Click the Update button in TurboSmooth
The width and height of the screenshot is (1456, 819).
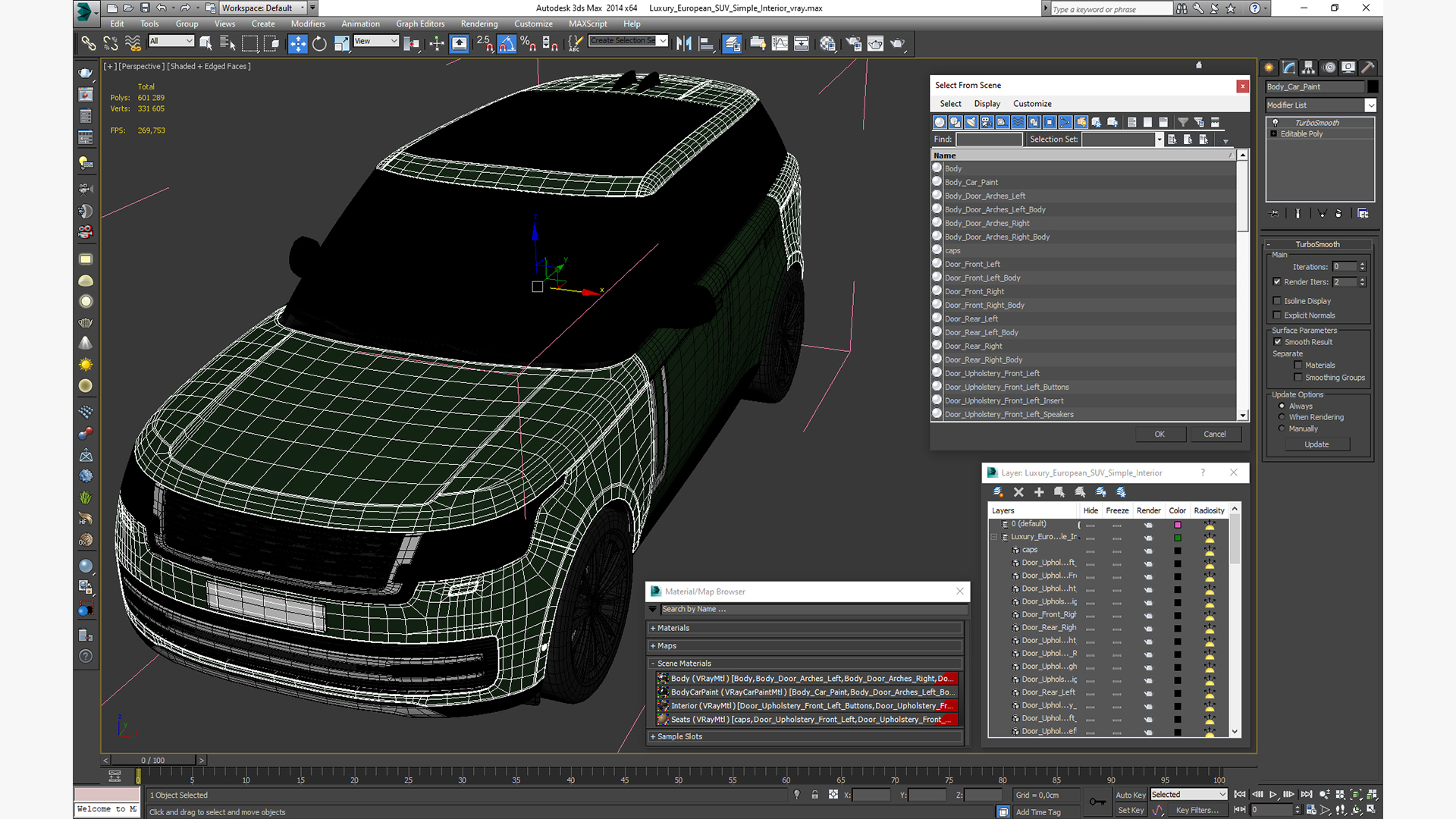tap(1316, 444)
